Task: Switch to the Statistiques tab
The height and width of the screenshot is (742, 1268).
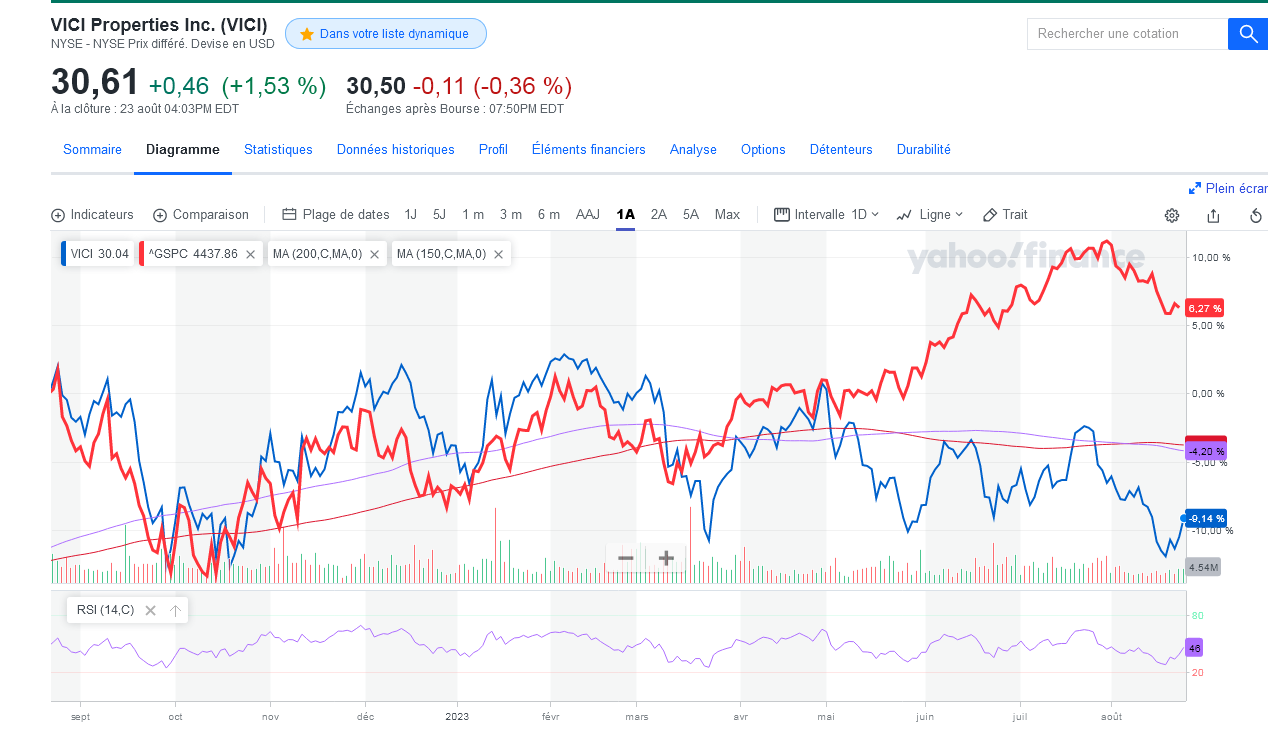Action: (278, 150)
